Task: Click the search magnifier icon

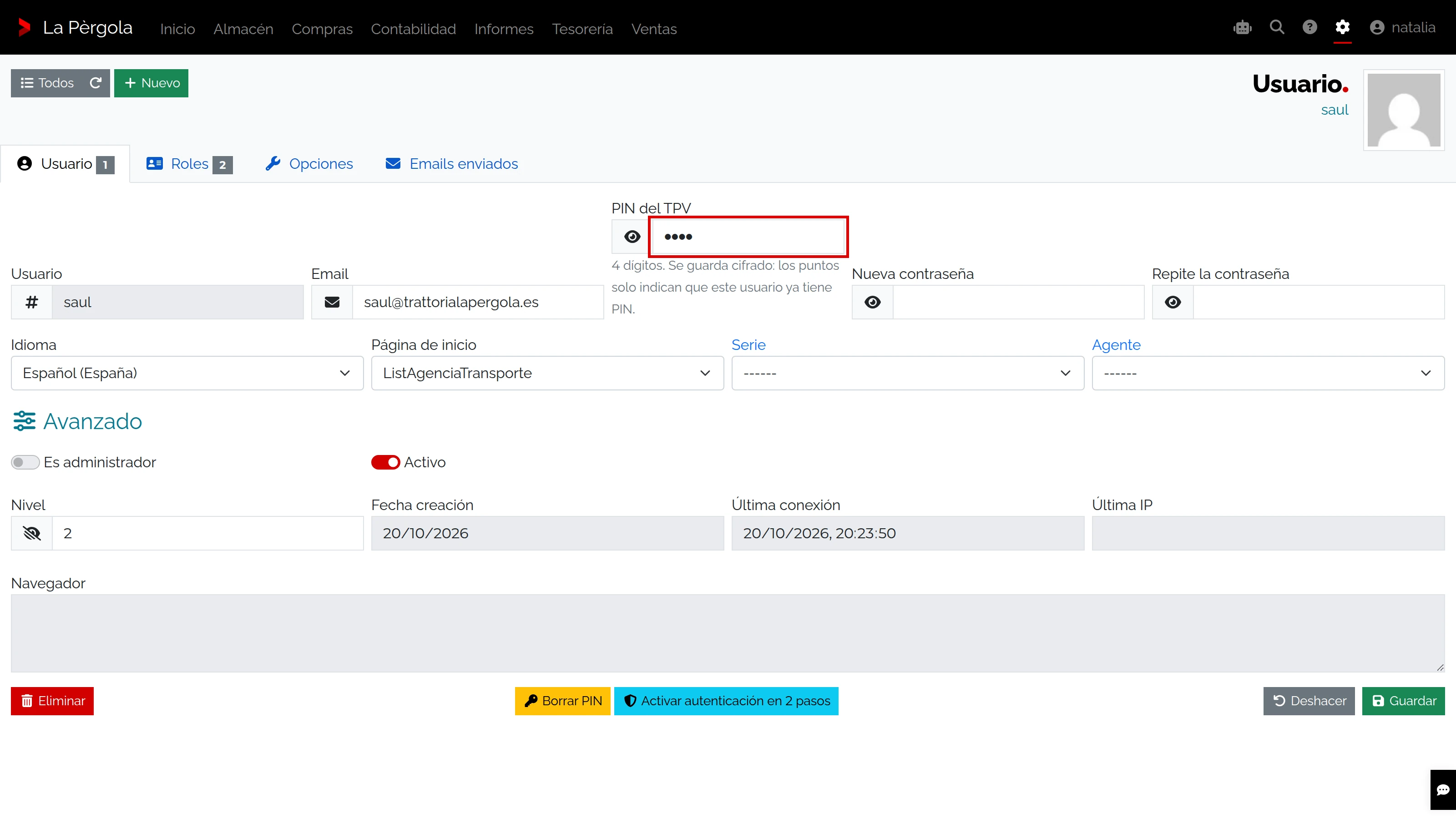Action: coord(1277,27)
